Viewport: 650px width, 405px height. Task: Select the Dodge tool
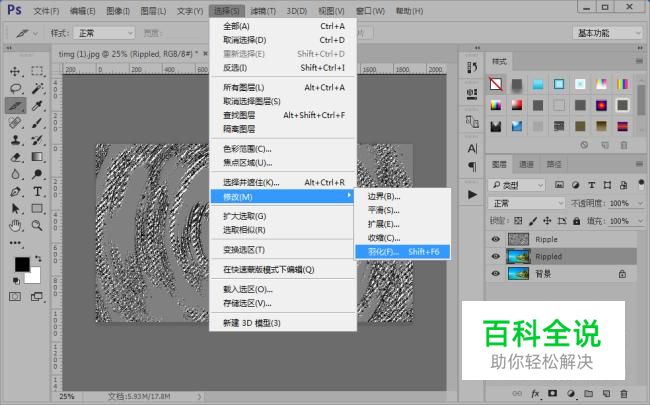(x=37, y=174)
